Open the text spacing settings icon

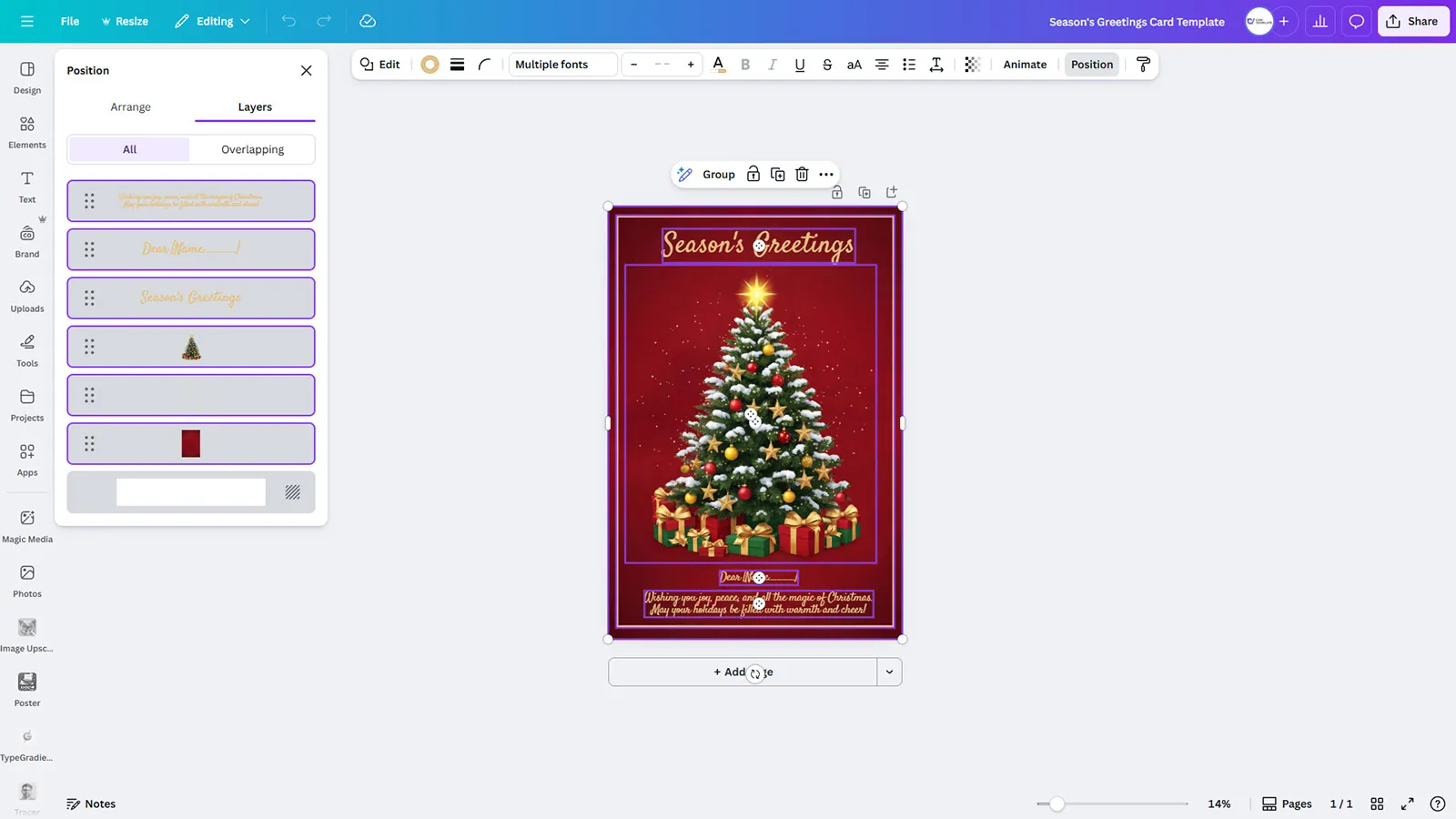tap(936, 64)
